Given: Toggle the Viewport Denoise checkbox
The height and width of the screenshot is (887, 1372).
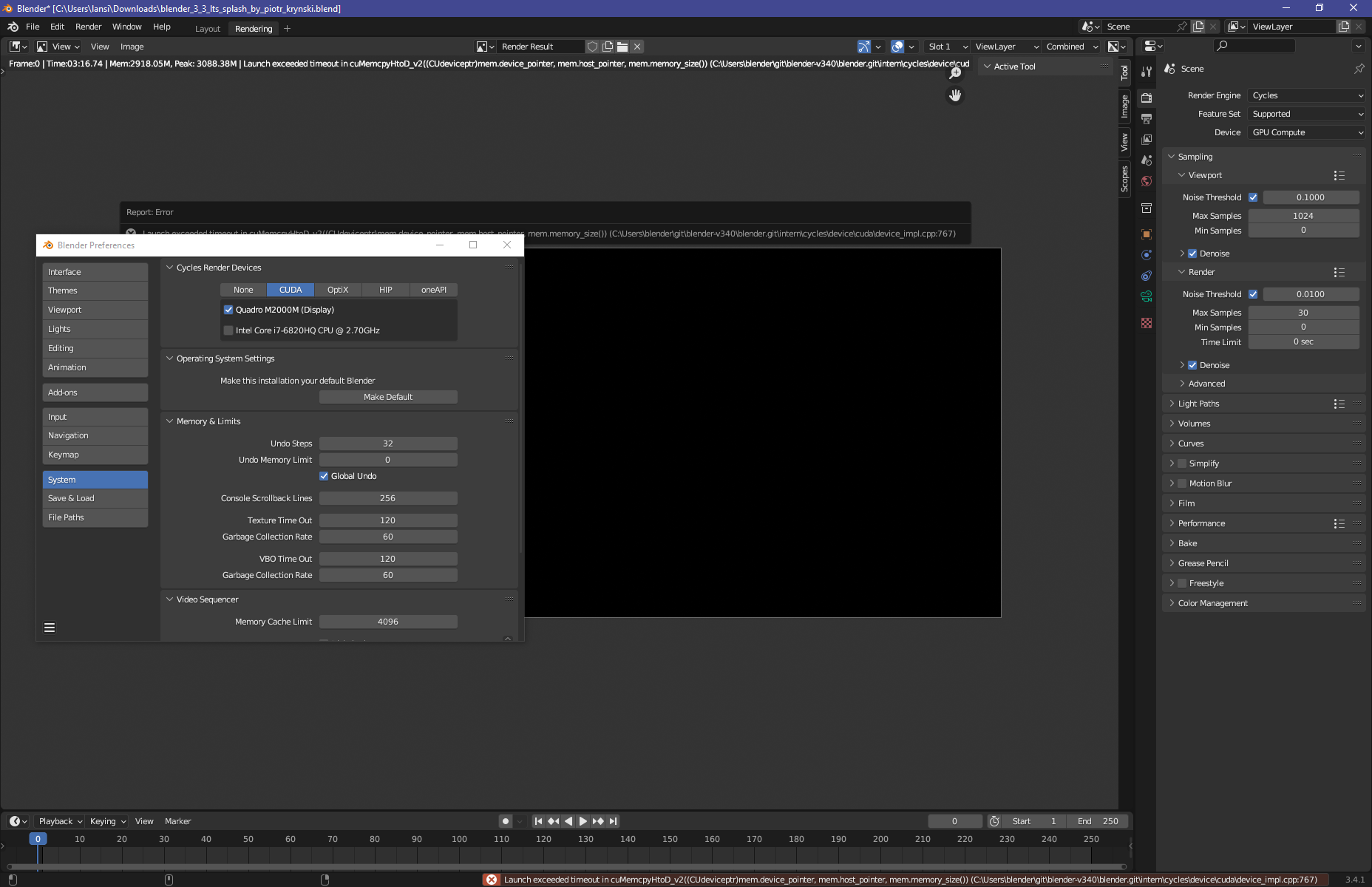Looking at the screenshot, I should [x=1192, y=254].
